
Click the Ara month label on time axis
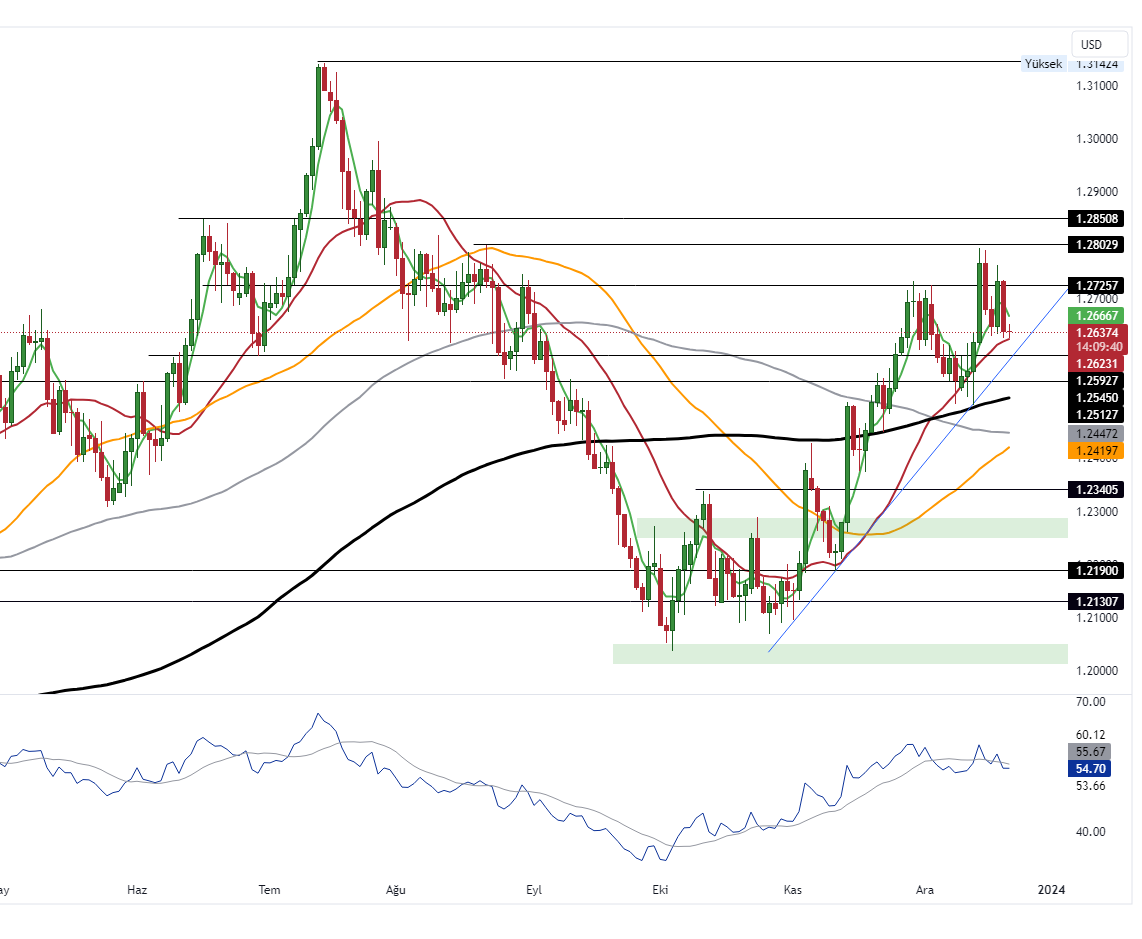coord(925,889)
